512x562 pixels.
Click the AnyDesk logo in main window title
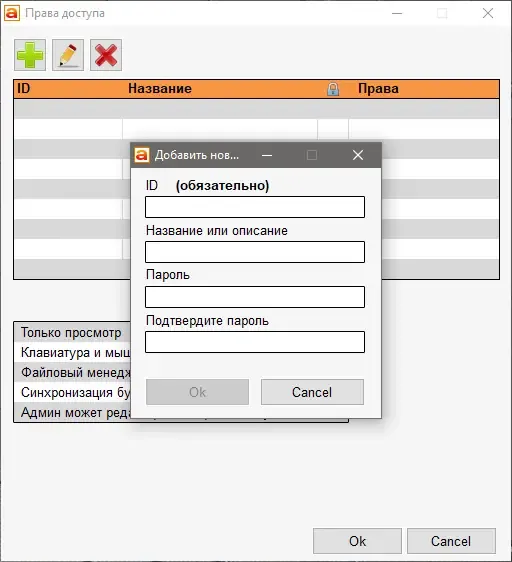(12, 13)
